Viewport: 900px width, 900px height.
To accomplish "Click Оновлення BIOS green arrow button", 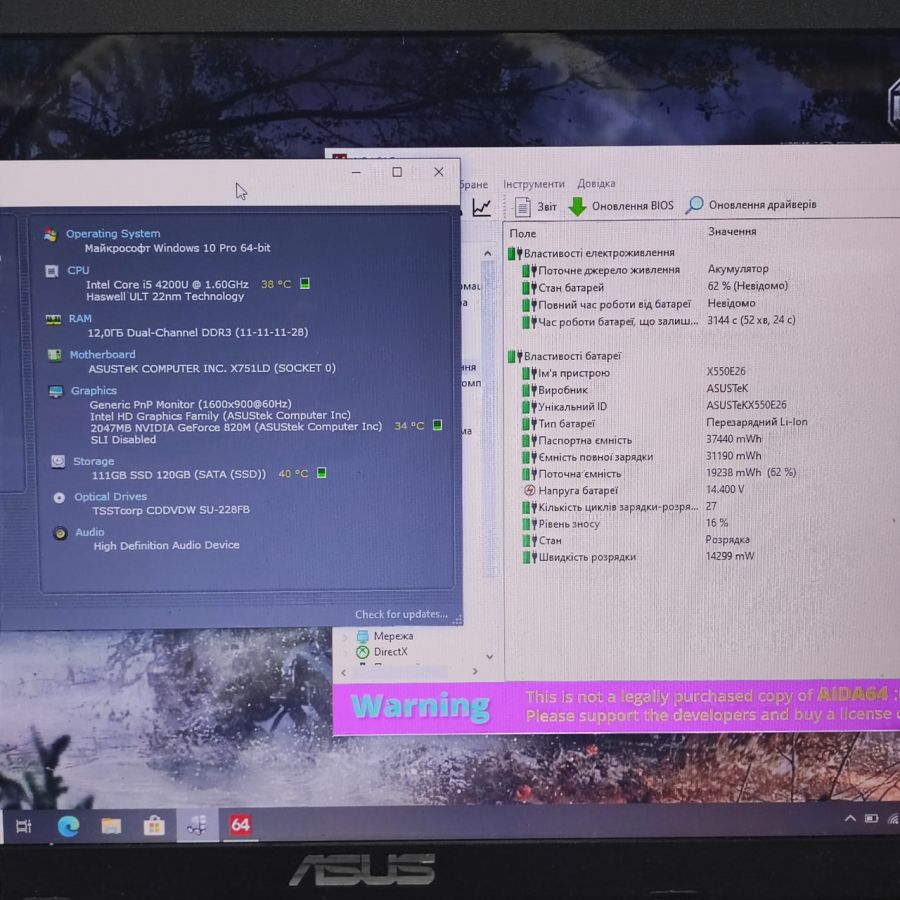I will pyautogui.click(x=621, y=206).
